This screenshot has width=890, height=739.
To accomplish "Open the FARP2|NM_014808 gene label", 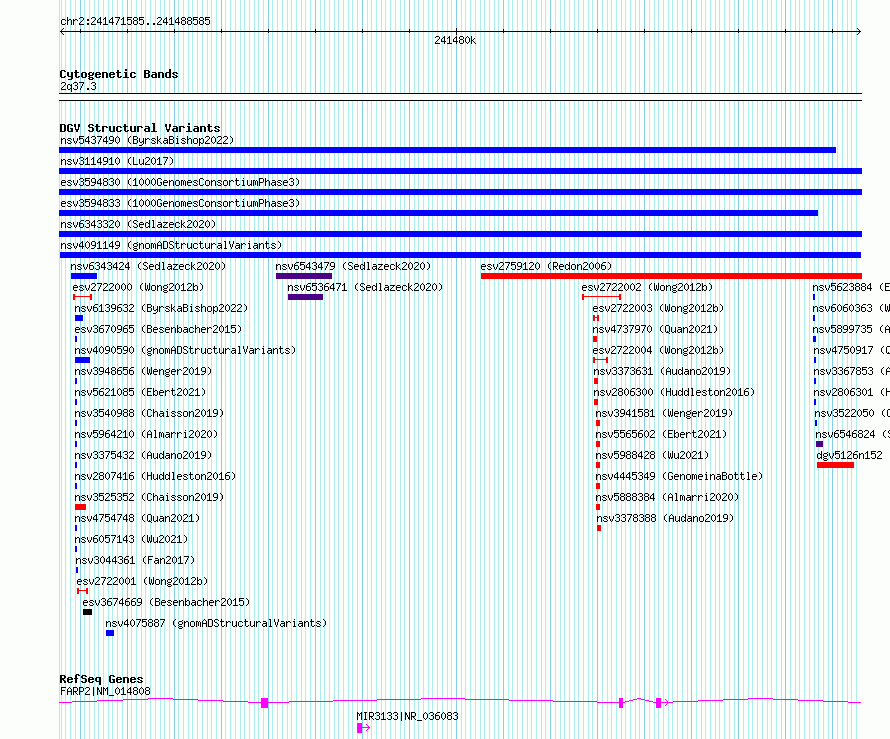I will coord(106,691).
